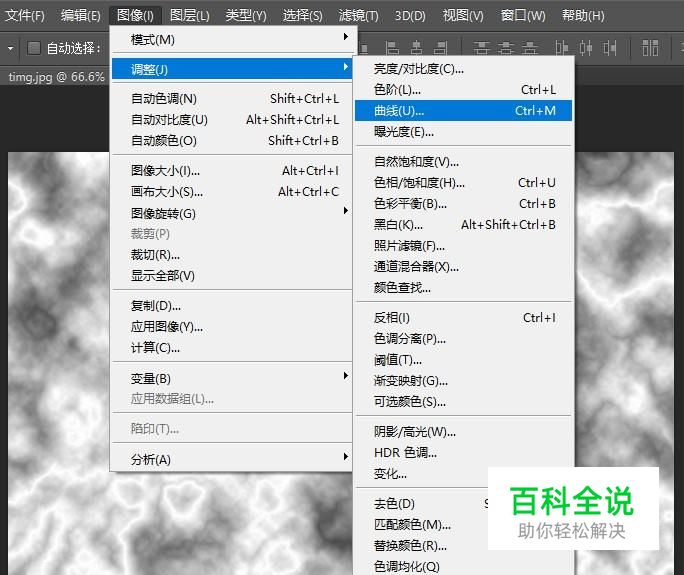
Task: Toggle the 自动选择 checkbox
Action: coord(34,48)
